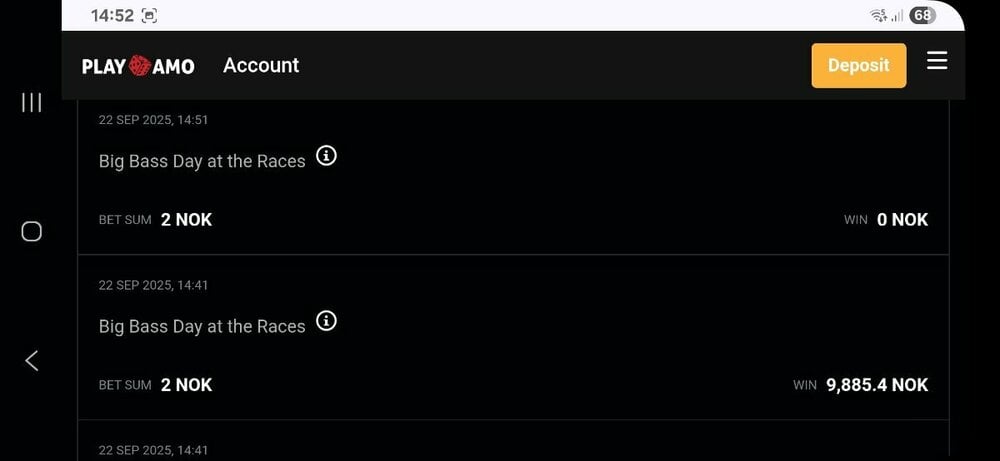Tap the Android back arrow

[31, 360]
